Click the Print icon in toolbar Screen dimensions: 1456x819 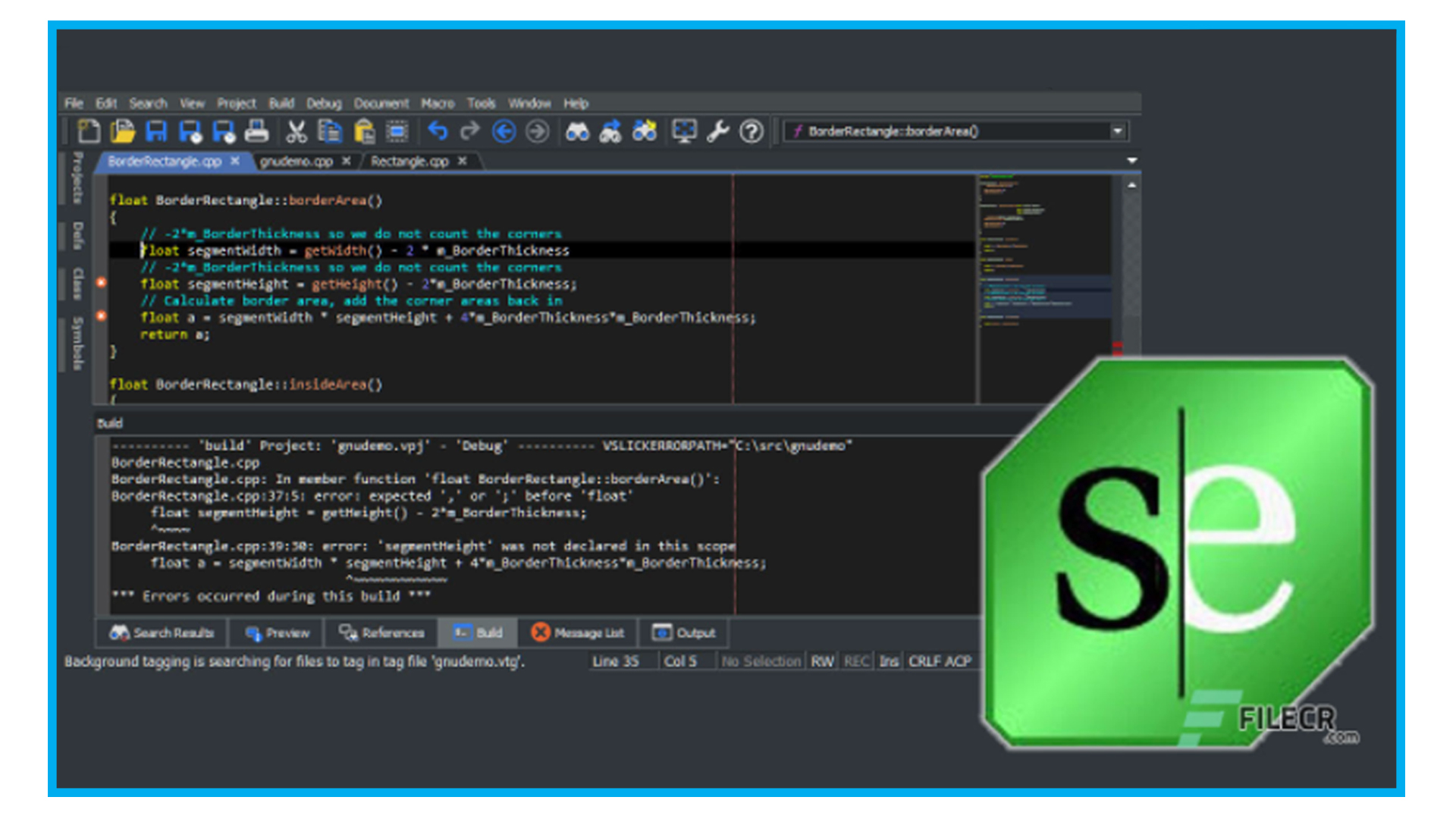[x=256, y=132]
